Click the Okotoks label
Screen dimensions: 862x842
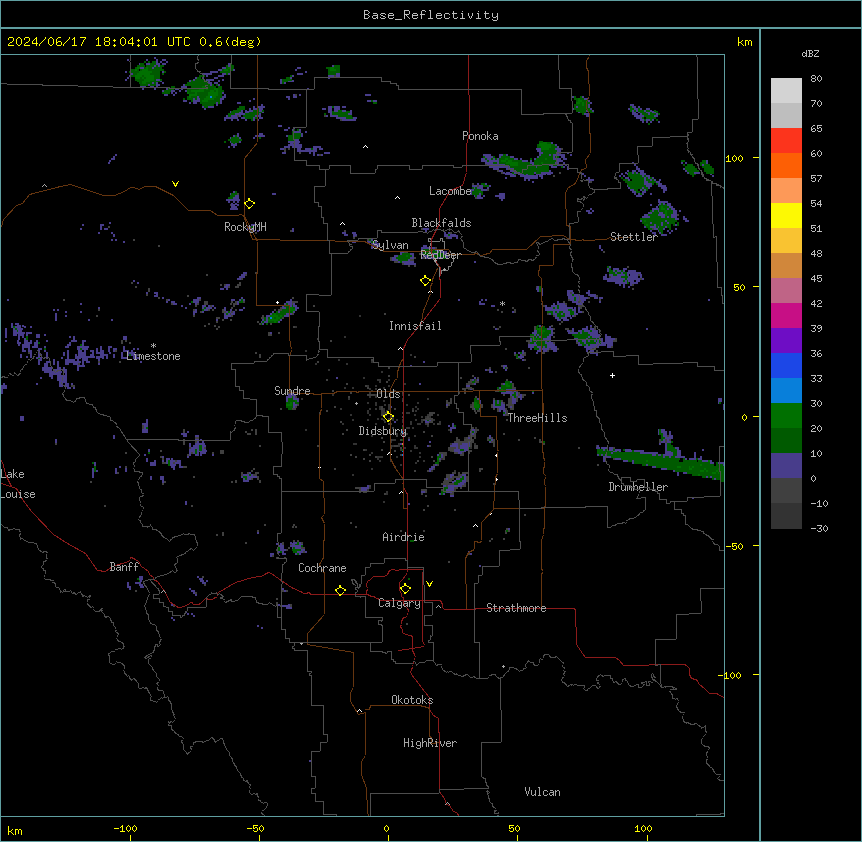(x=412, y=700)
